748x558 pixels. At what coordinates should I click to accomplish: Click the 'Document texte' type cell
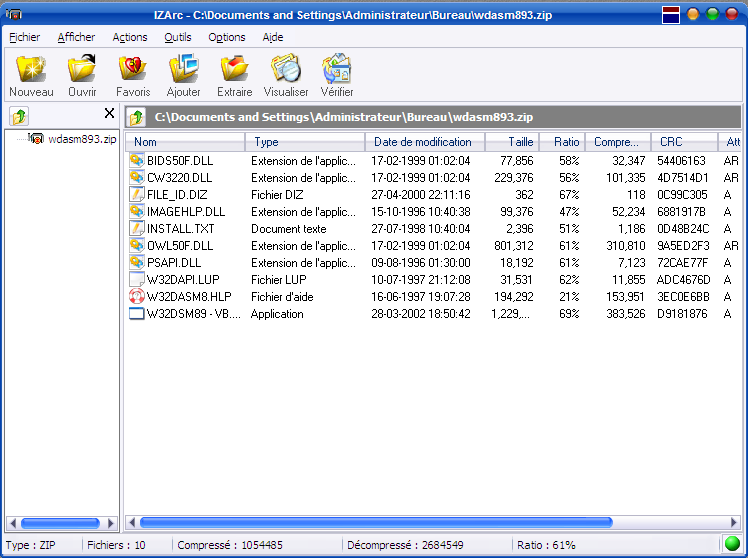289,229
